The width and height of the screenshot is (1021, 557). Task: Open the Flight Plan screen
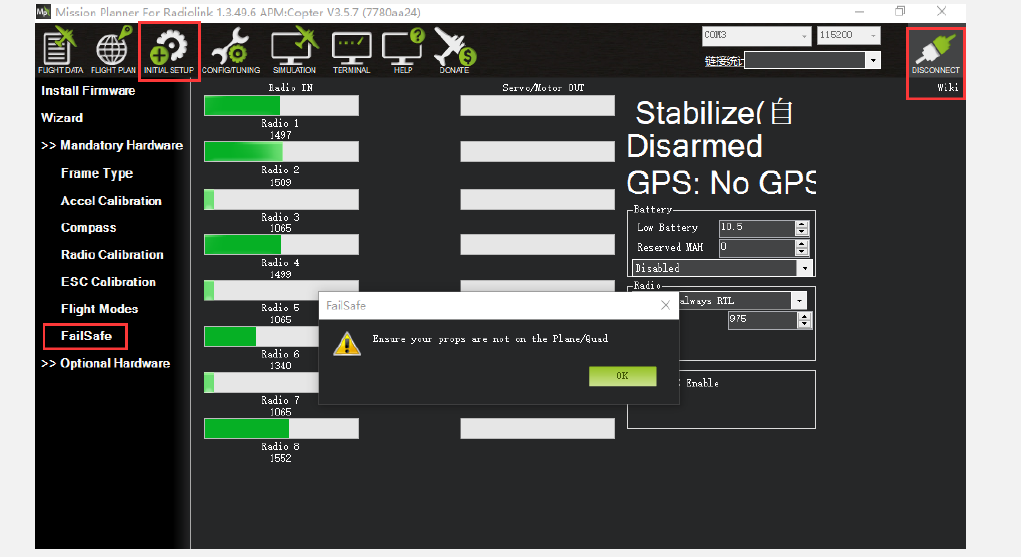point(113,50)
